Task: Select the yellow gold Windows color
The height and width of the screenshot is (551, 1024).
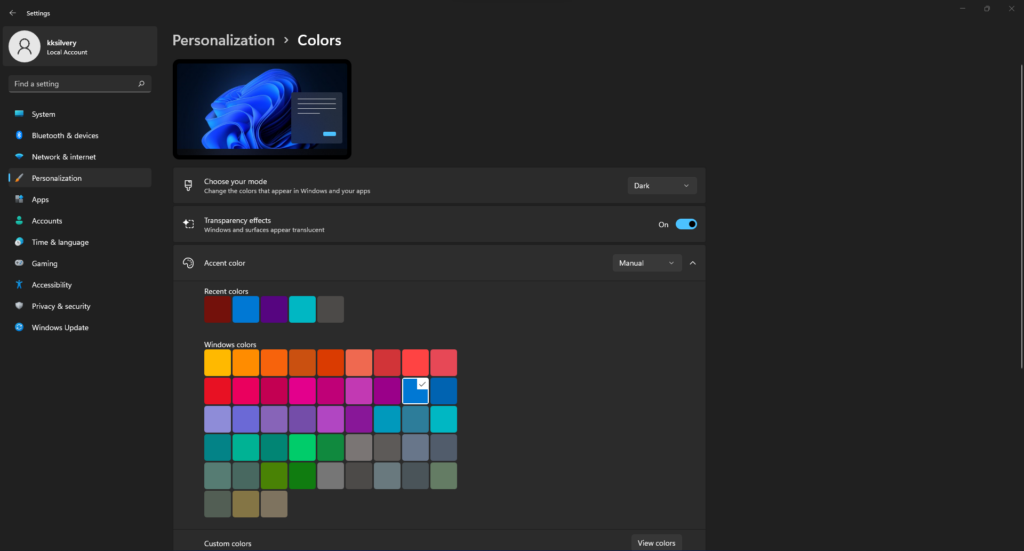Action: pos(217,362)
